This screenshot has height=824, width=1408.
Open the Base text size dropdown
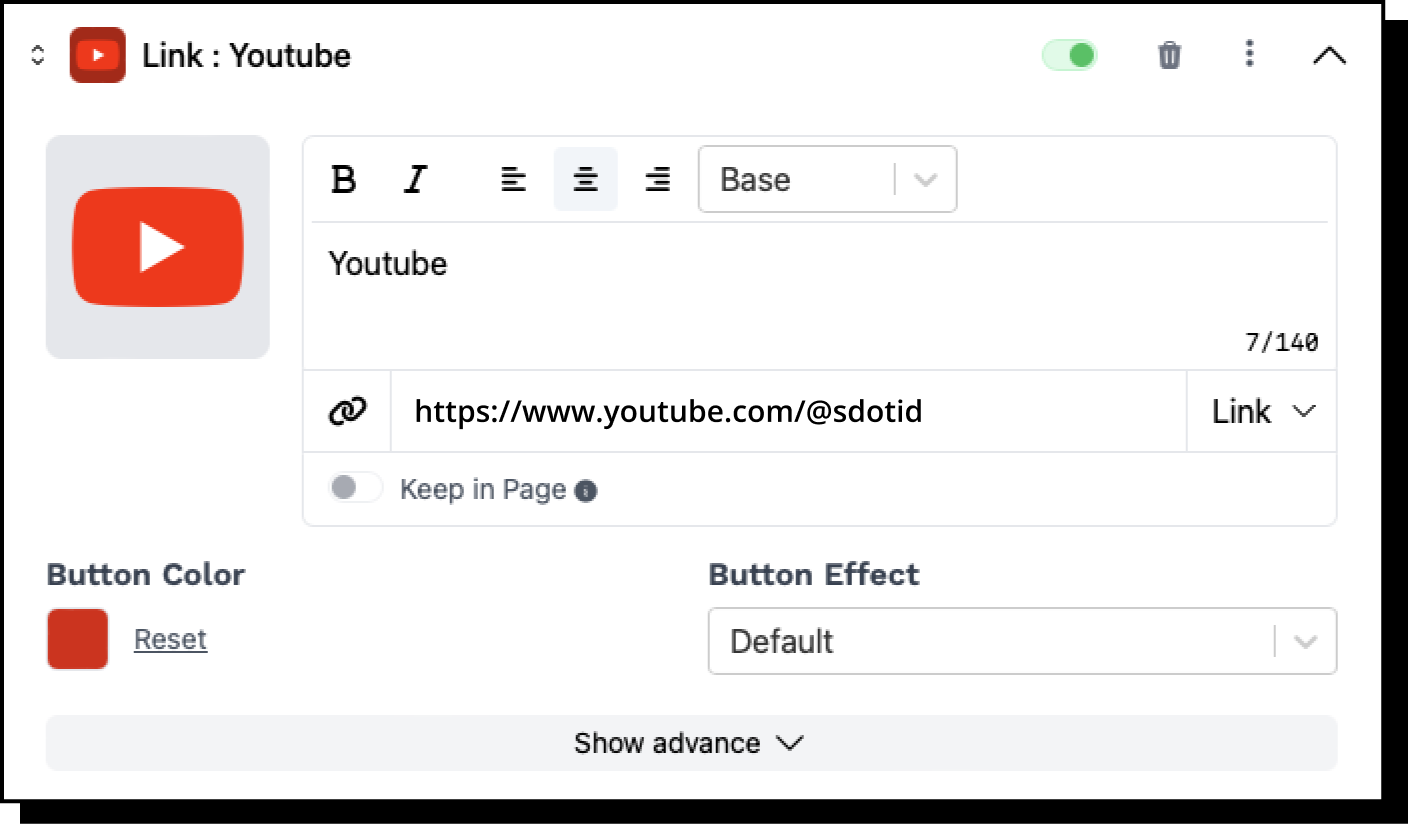pos(827,180)
